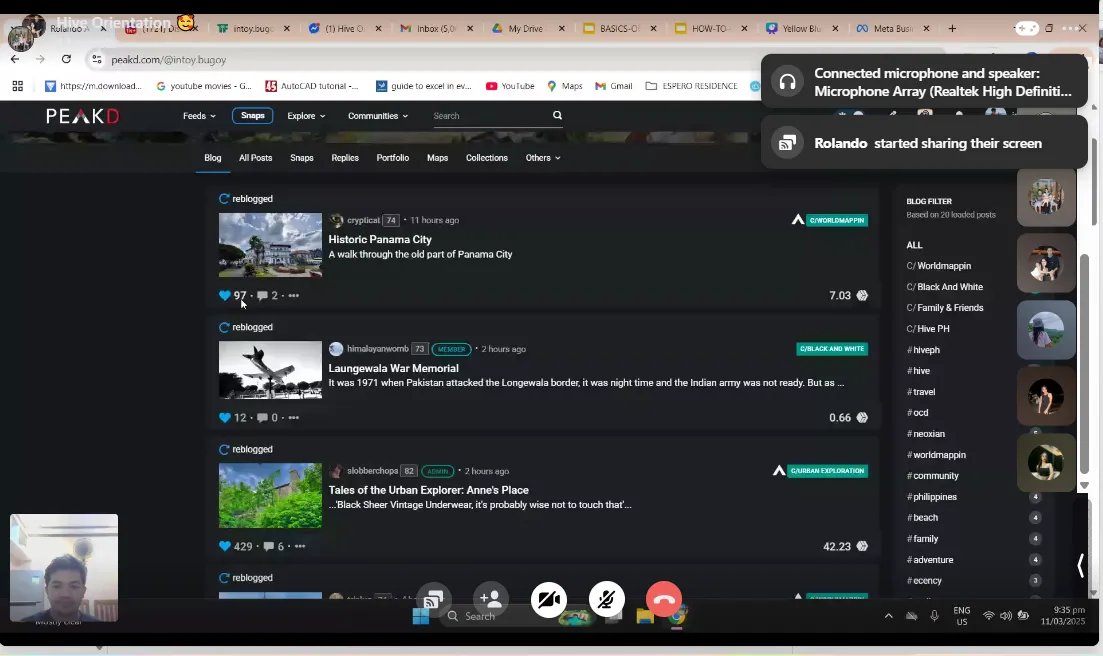Open the Historic Panama City thumbnail
The width and height of the screenshot is (1103, 656).
[x=270, y=245]
